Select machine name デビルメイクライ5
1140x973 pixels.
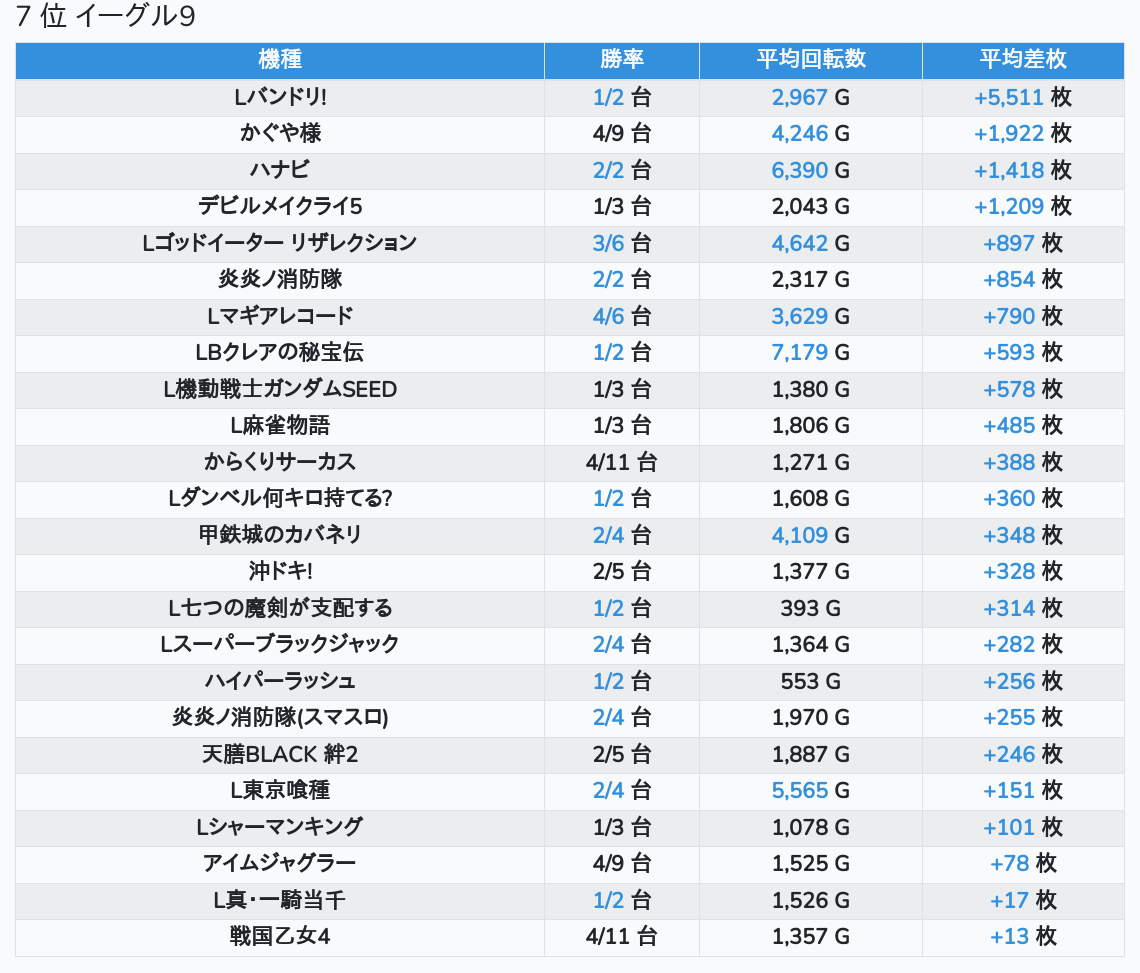pyautogui.click(x=280, y=207)
